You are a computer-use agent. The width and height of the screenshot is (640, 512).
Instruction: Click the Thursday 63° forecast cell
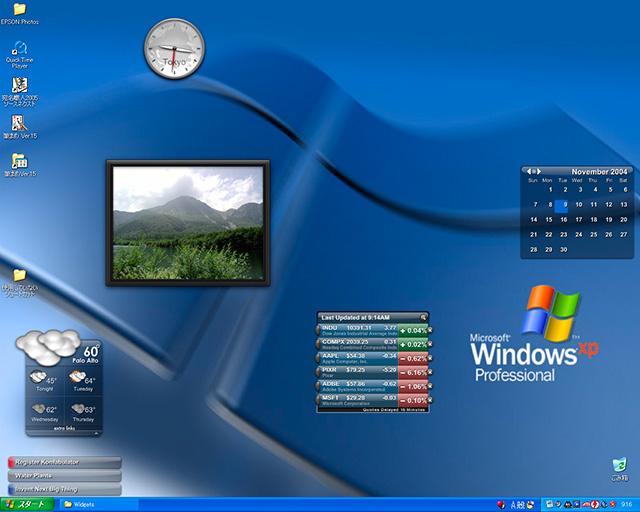[x=83, y=412]
